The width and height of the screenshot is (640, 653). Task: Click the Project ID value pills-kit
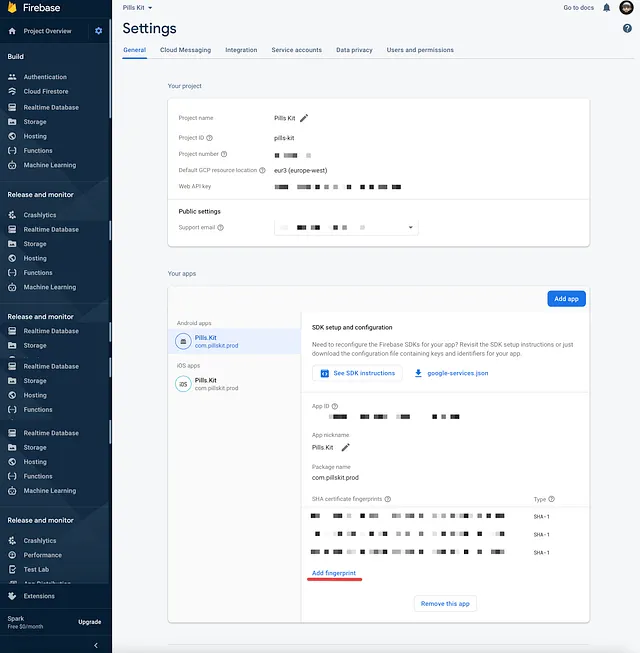tap(284, 138)
